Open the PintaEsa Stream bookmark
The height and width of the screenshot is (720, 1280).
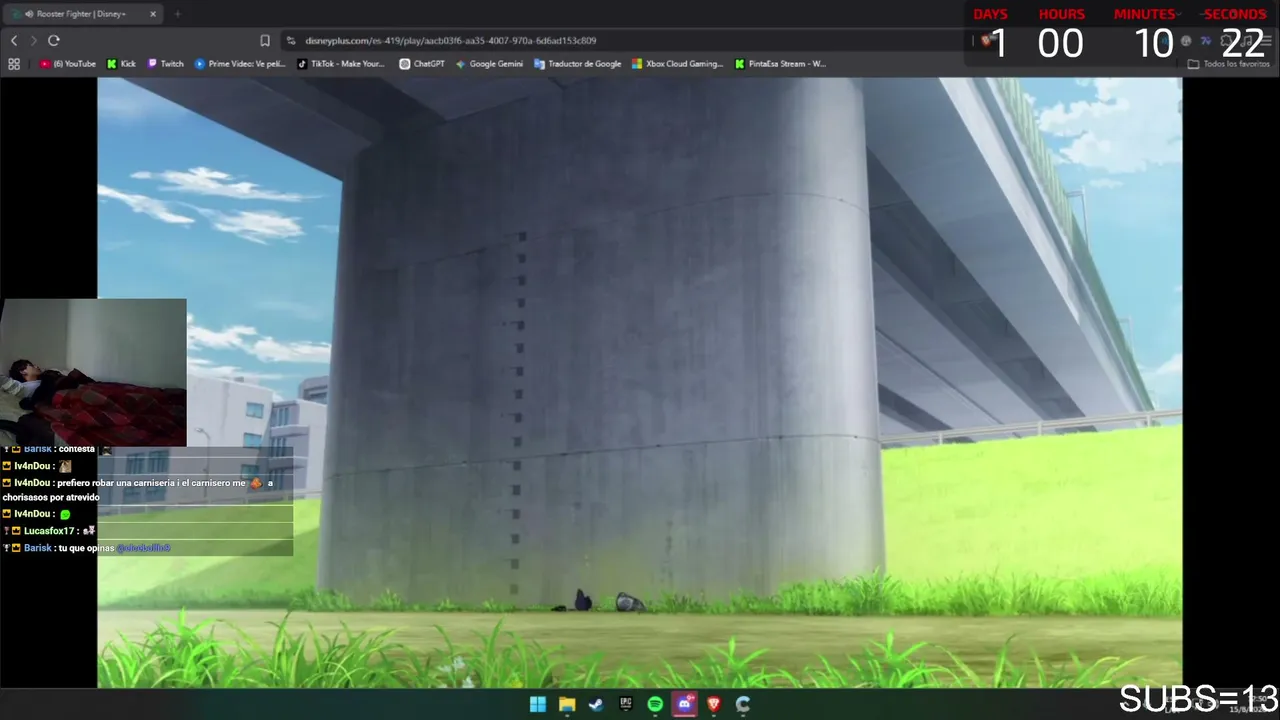(780, 64)
